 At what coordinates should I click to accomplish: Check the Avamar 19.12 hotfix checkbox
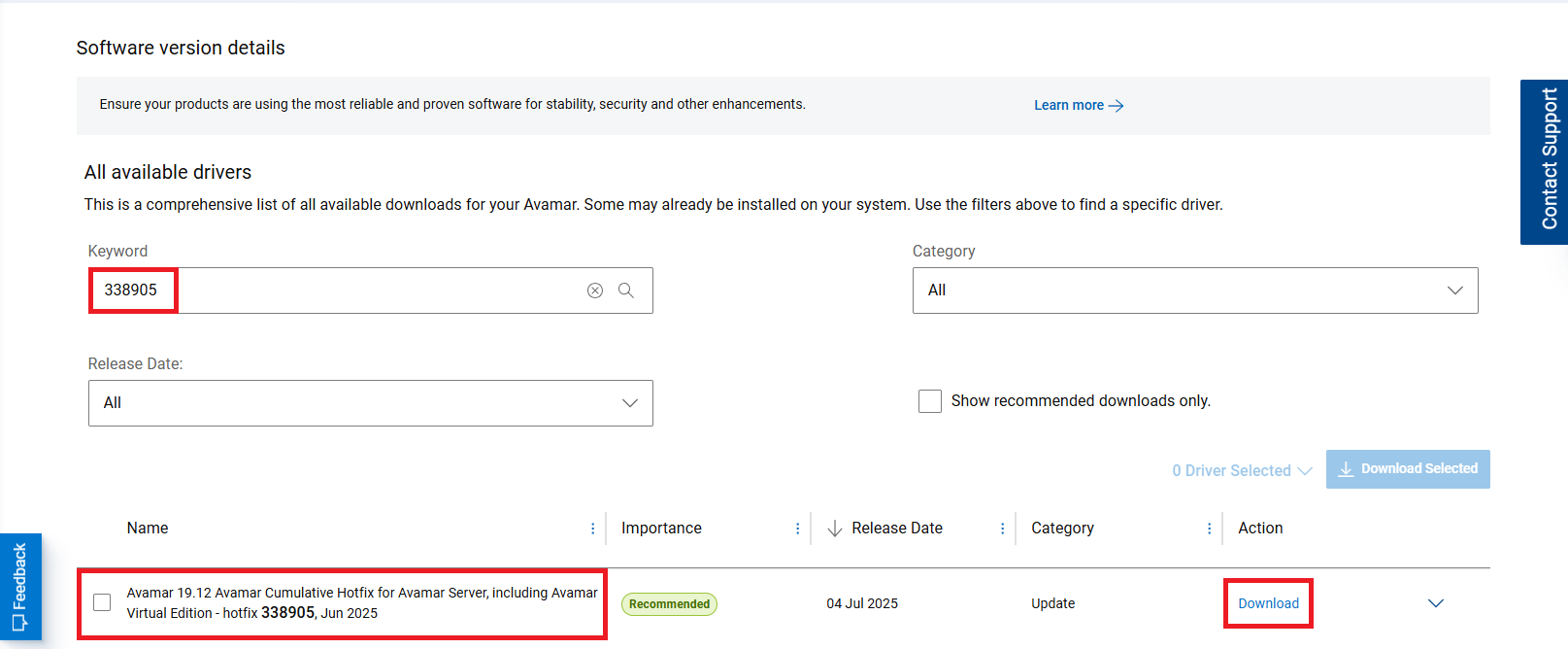[x=102, y=602]
